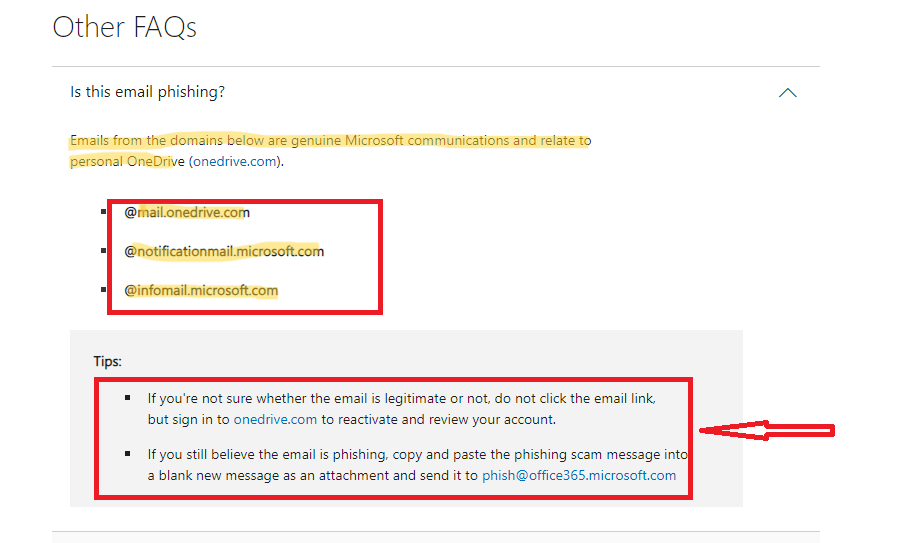
Task: Click the 'Tips:' label
Action: coord(107,361)
